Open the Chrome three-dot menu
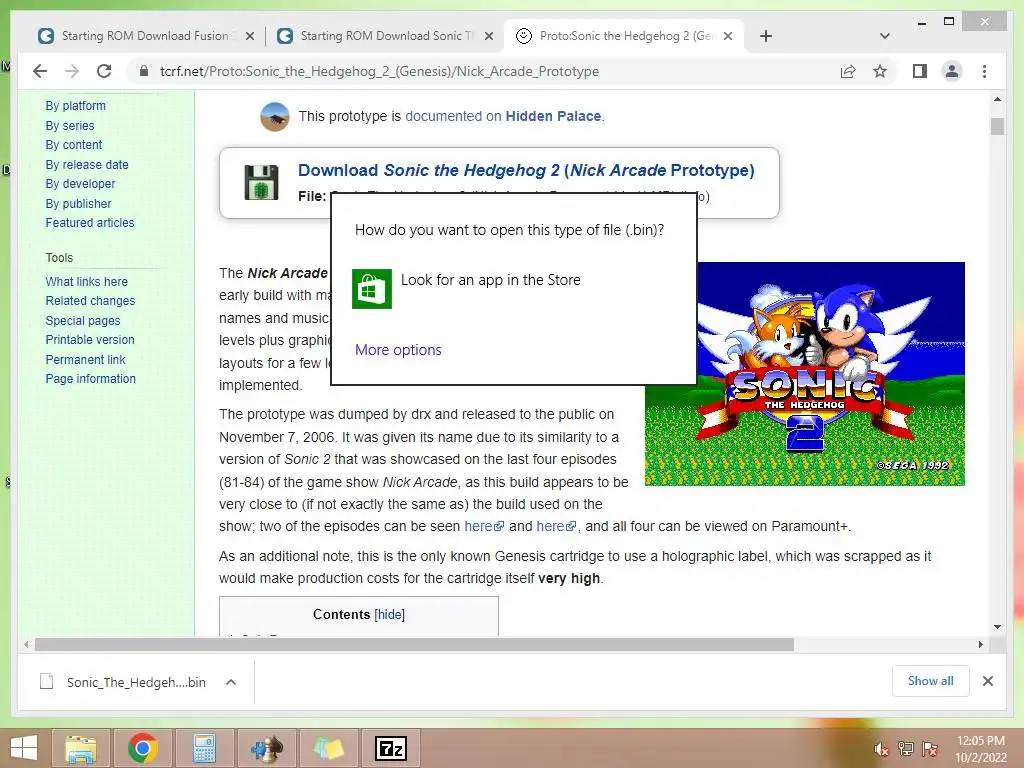1024x768 pixels. coord(984,71)
